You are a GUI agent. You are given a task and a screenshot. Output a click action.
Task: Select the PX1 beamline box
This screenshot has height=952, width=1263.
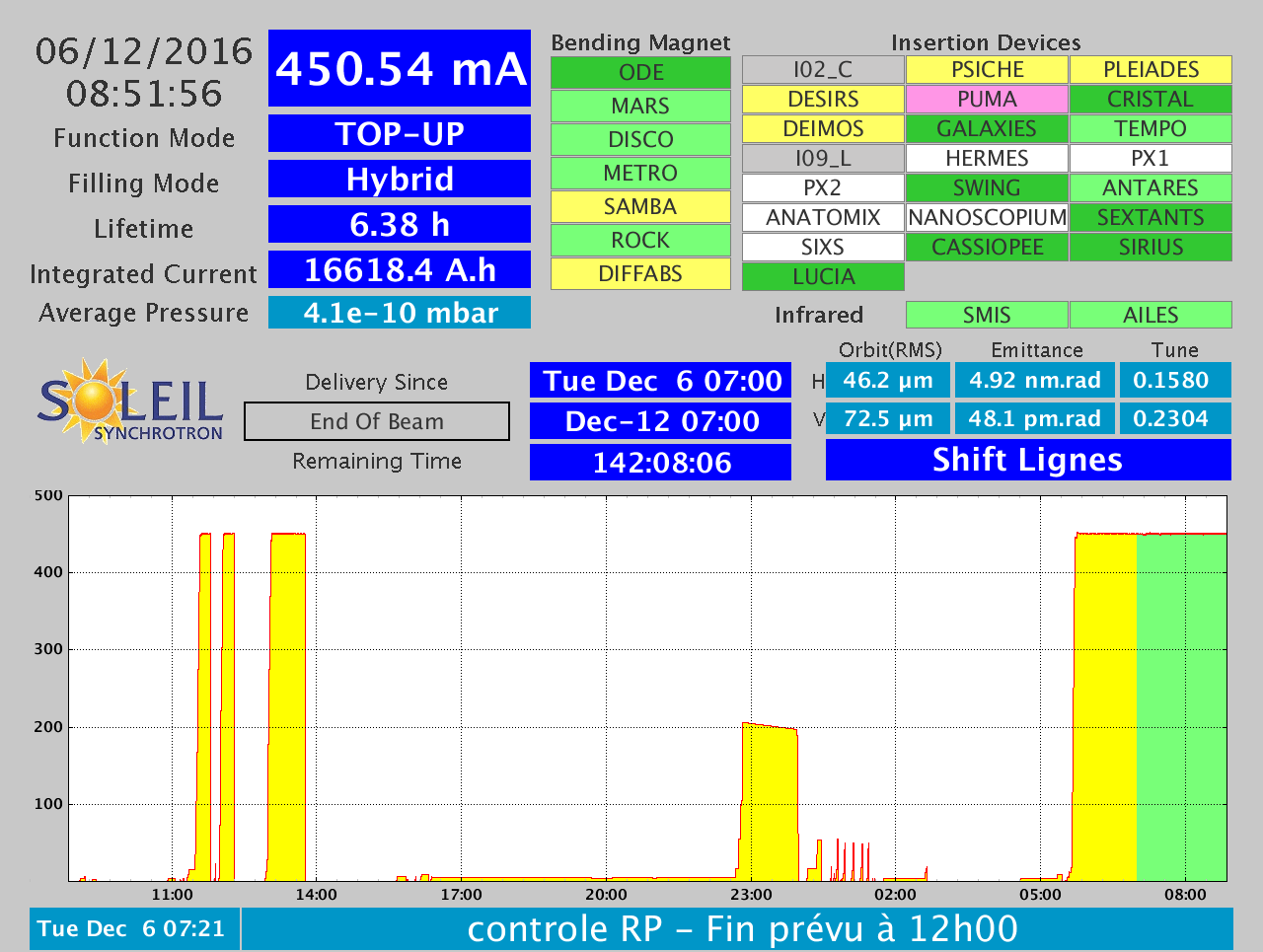[x=1151, y=159]
